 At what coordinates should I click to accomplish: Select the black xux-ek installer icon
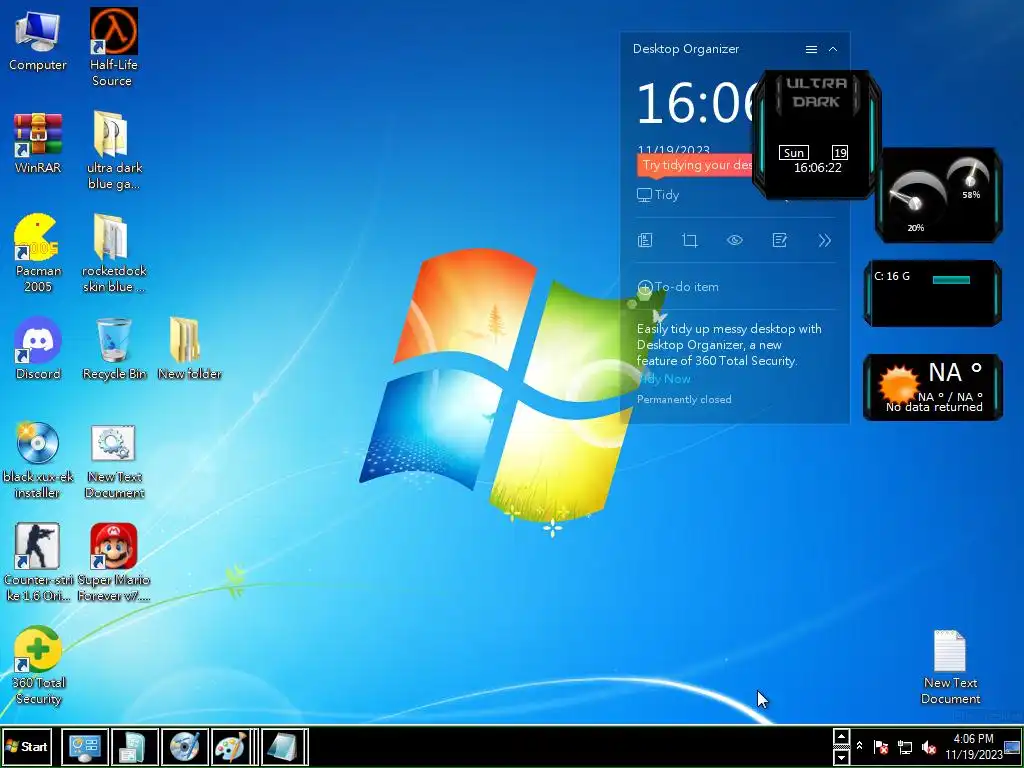point(38,460)
